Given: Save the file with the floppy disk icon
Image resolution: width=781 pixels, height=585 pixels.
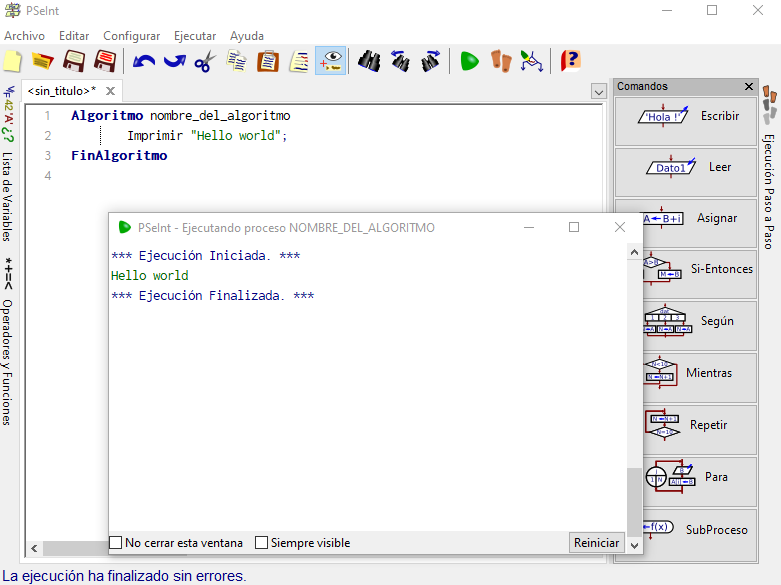Looking at the screenshot, I should pos(74,61).
